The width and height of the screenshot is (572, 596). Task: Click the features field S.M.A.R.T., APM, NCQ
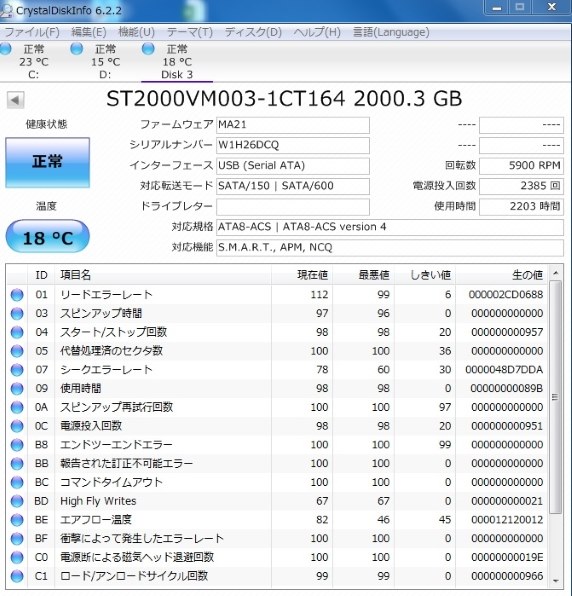point(390,248)
